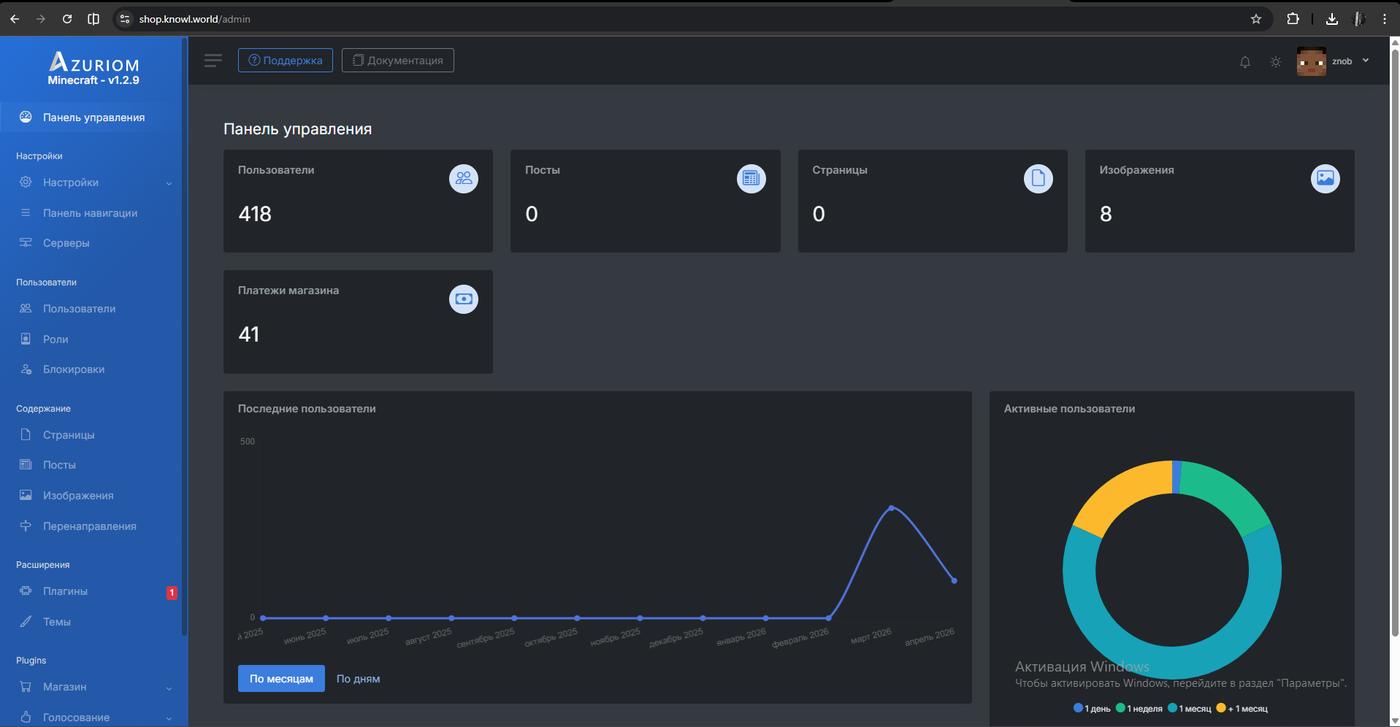Bookmark this page with star icon

[x=1256, y=18]
